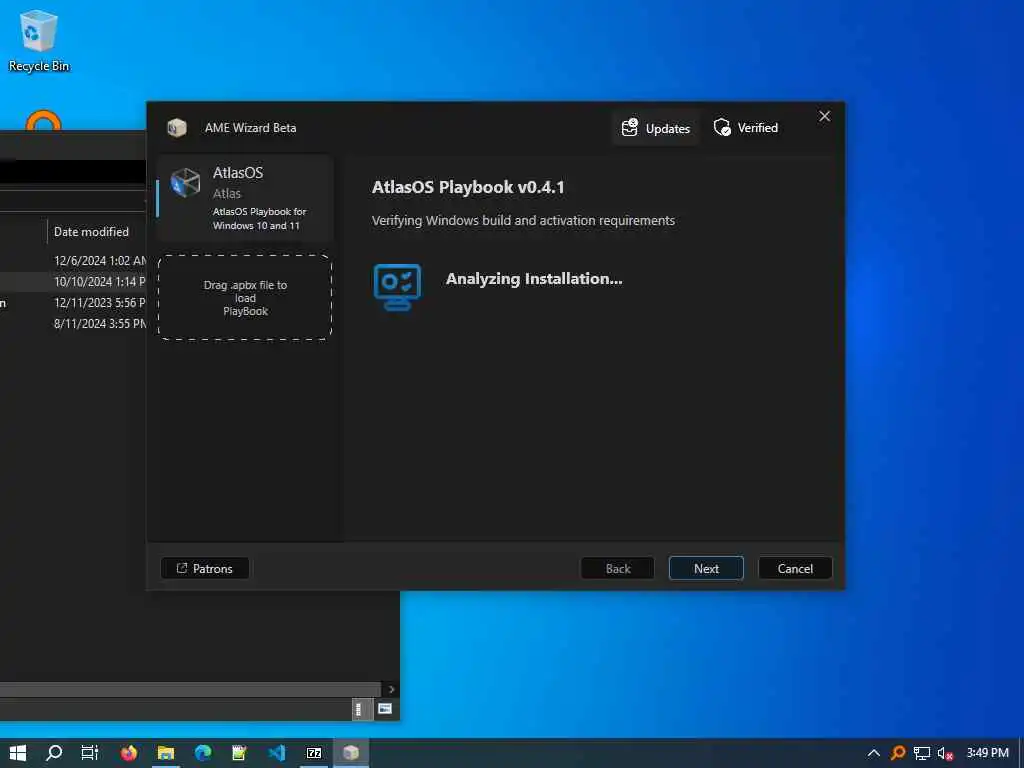The width and height of the screenshot is (1024, 768).
Task: Open Visual Studio Code from the taskbar
Action: point(277,753)
